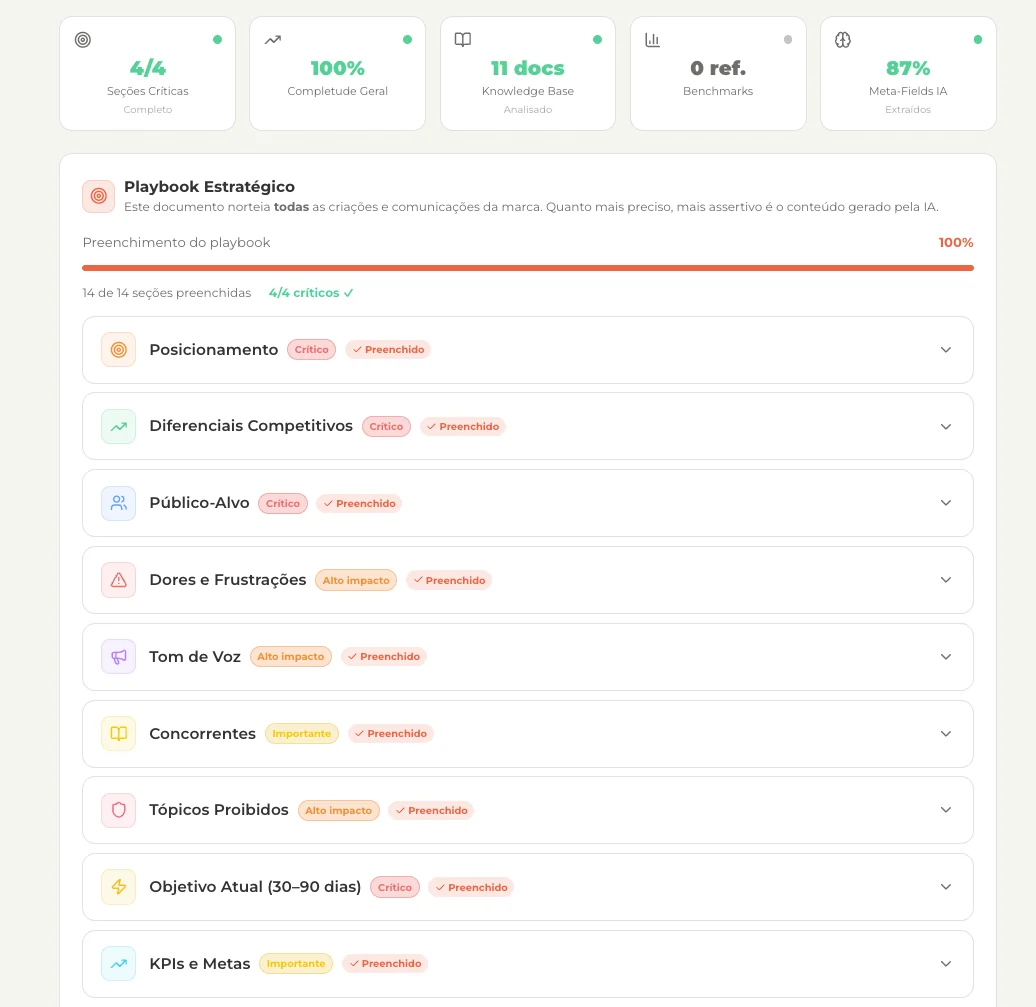The image size is (1036, 1007).
Task: Click the Tom de Voz megaphone icon
Action: (x=118, y=657)
